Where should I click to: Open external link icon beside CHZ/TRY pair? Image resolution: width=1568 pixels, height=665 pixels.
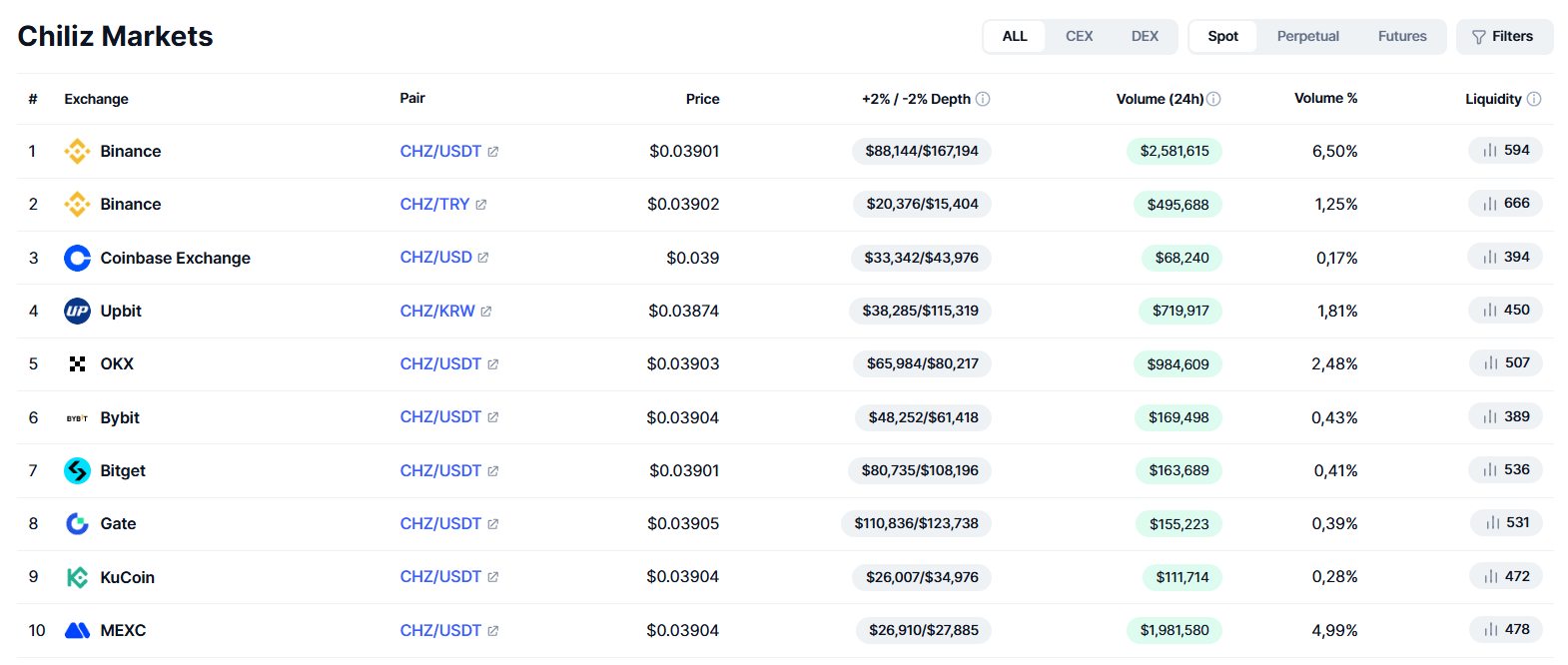coord(481,205)
